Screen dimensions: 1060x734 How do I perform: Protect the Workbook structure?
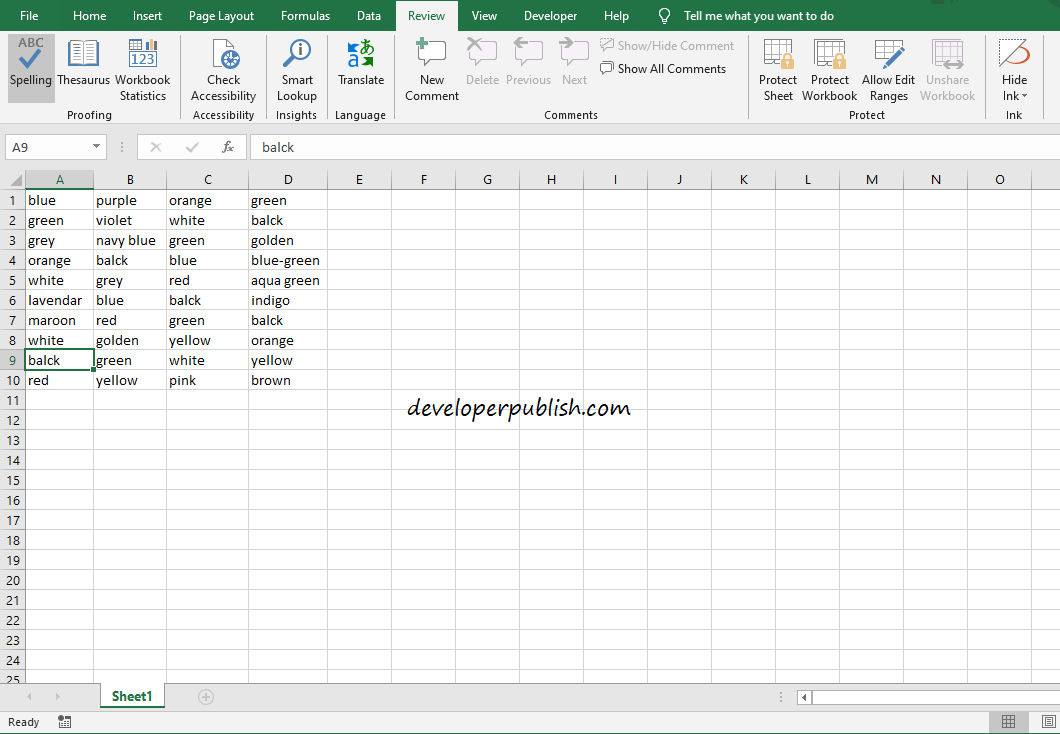[829, 68]
